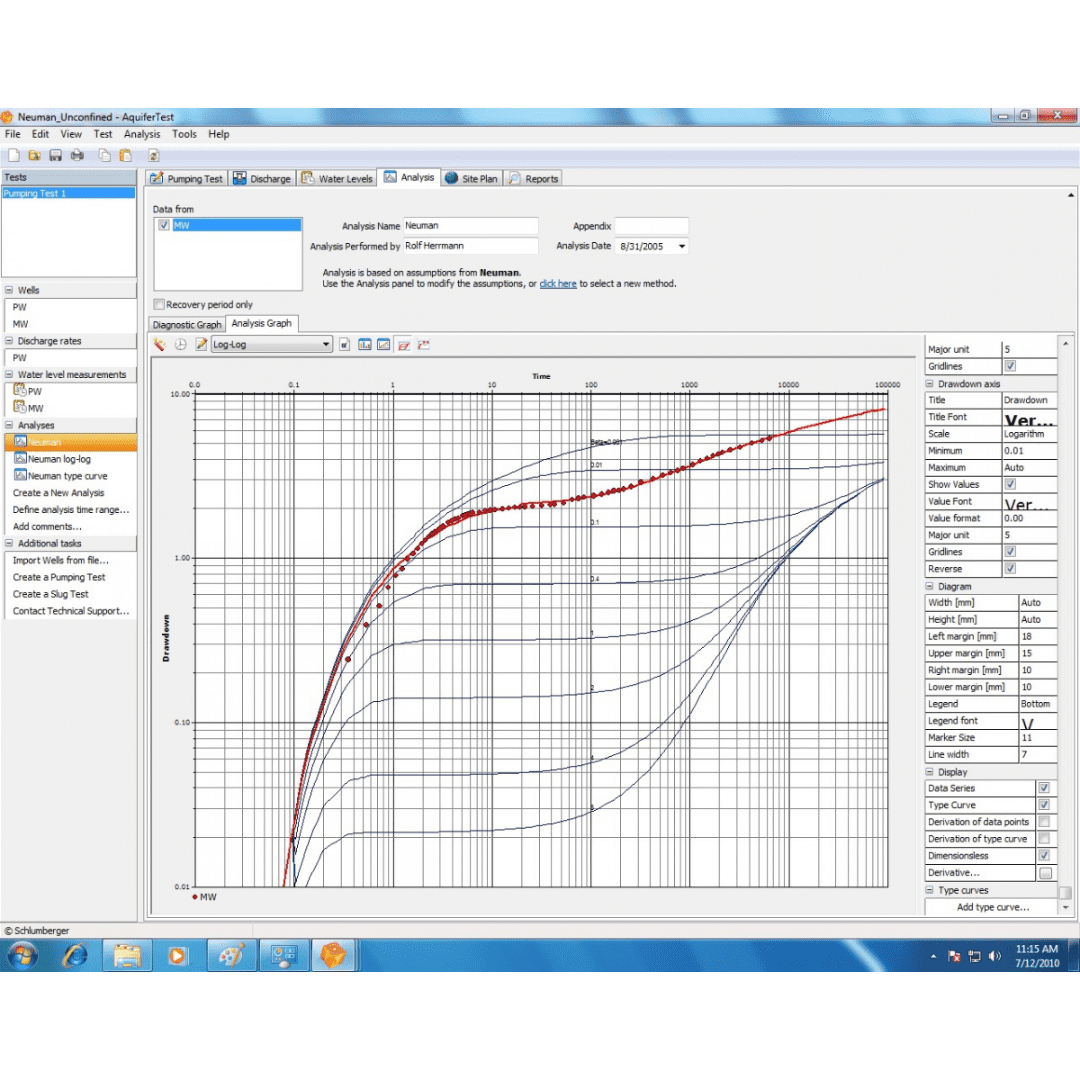Click the pencil notes icon beside Log-Log
1080x1080 pixels.
coord(201,344)
